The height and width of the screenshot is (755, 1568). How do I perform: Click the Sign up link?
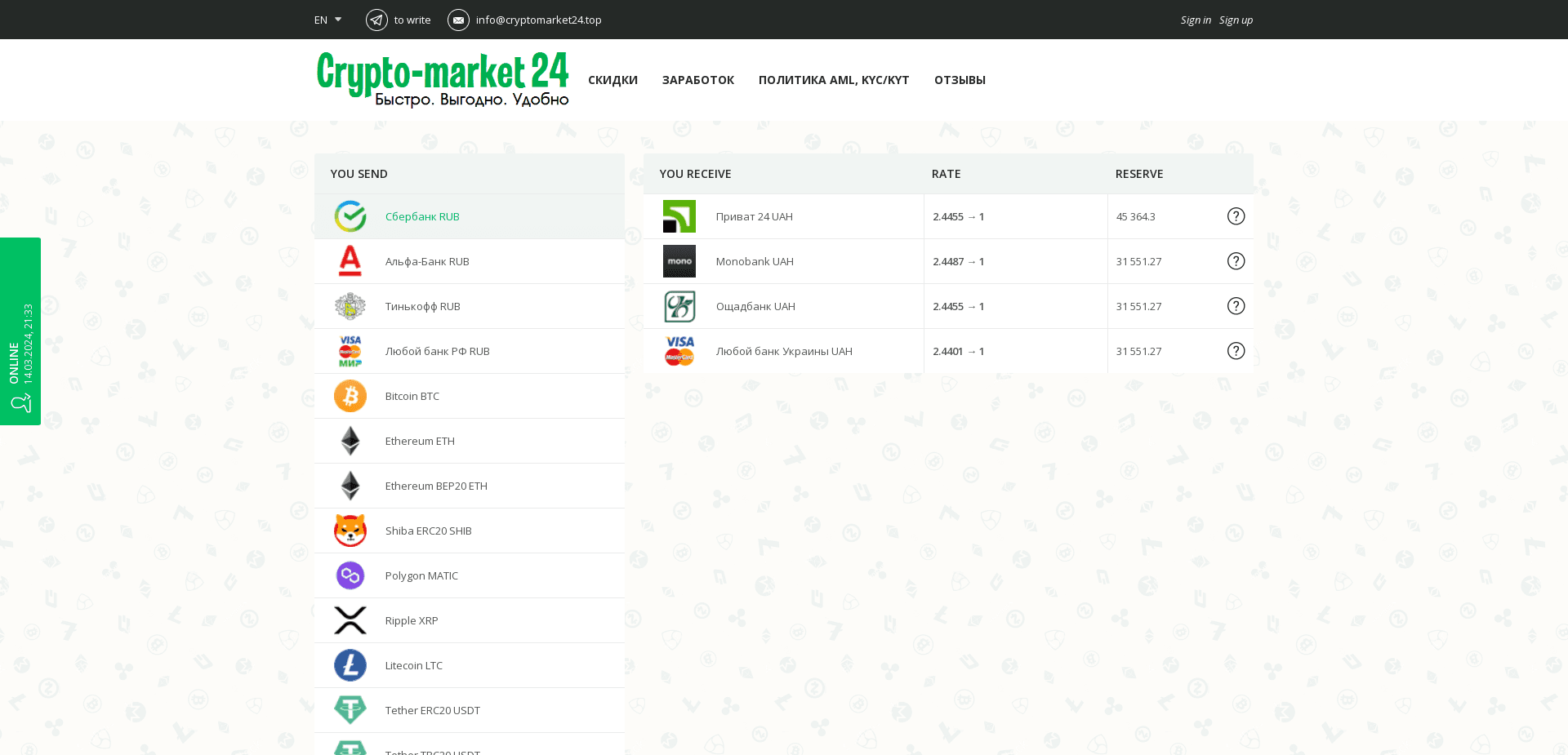[1236, 20]
